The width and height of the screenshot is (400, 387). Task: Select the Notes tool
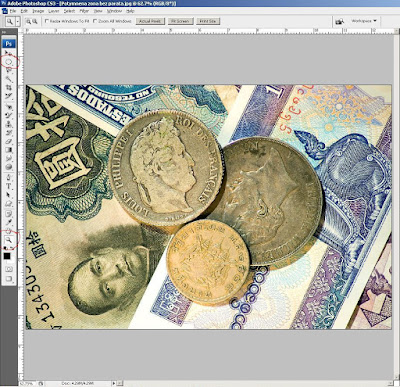(9, 214)
